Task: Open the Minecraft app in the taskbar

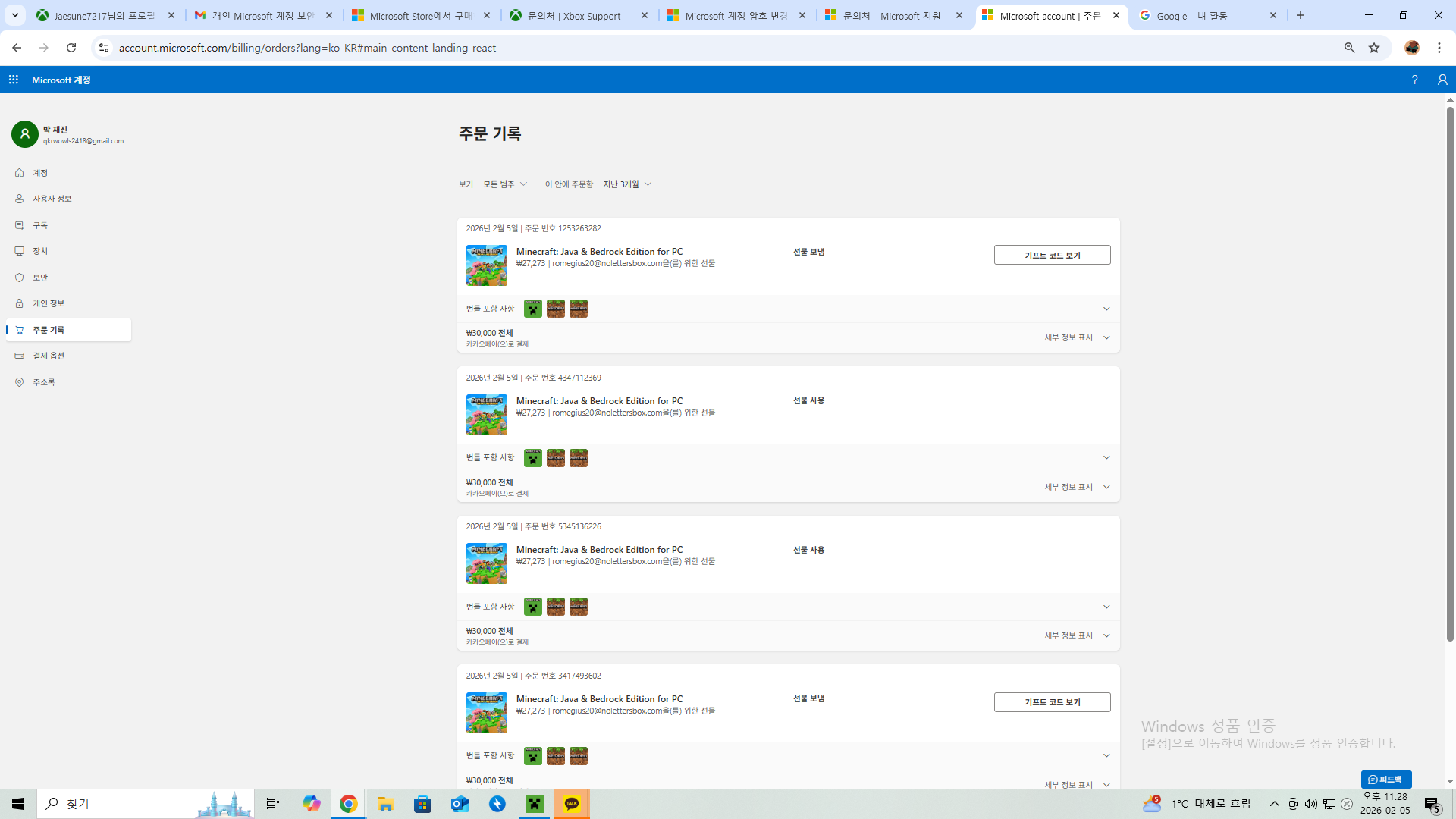Action: coord(535,804)
